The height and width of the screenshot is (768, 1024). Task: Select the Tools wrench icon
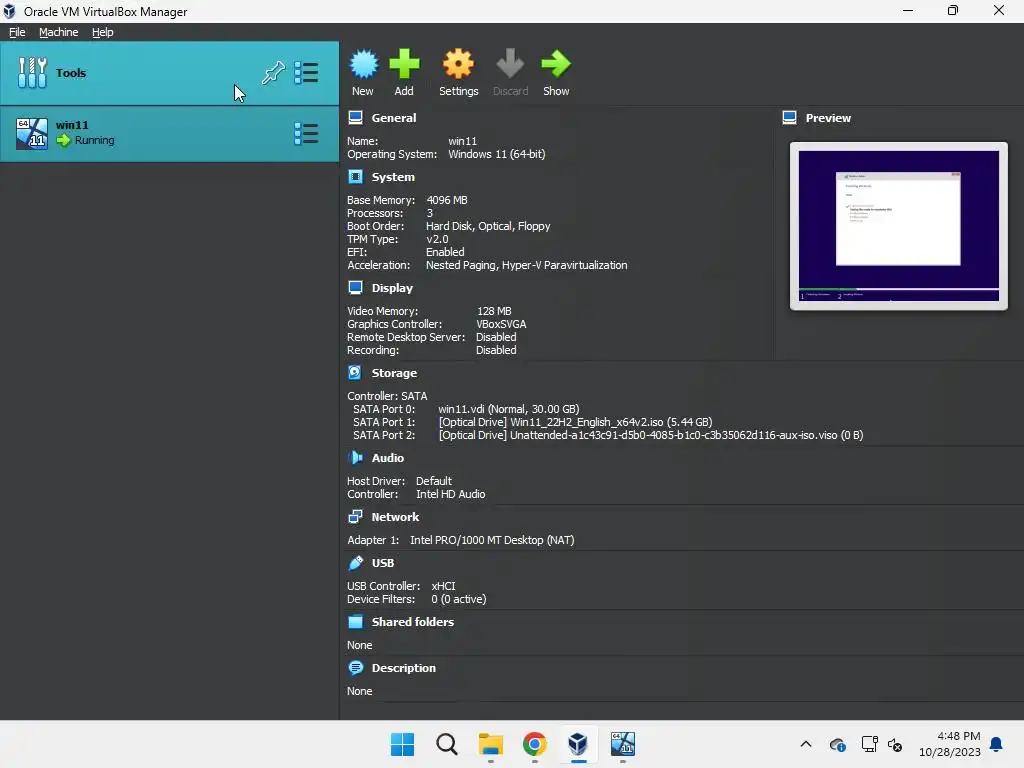point(32,72)
